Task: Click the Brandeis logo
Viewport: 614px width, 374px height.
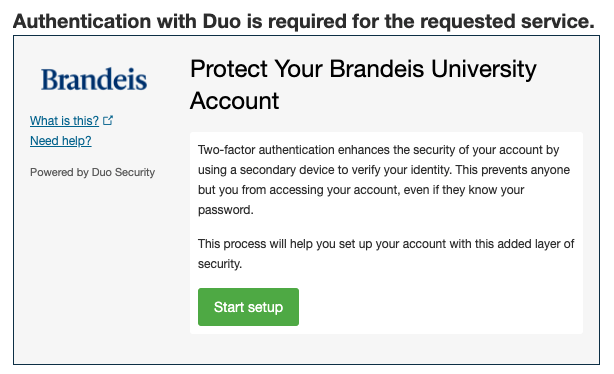Action: click(x=94, y=79)
